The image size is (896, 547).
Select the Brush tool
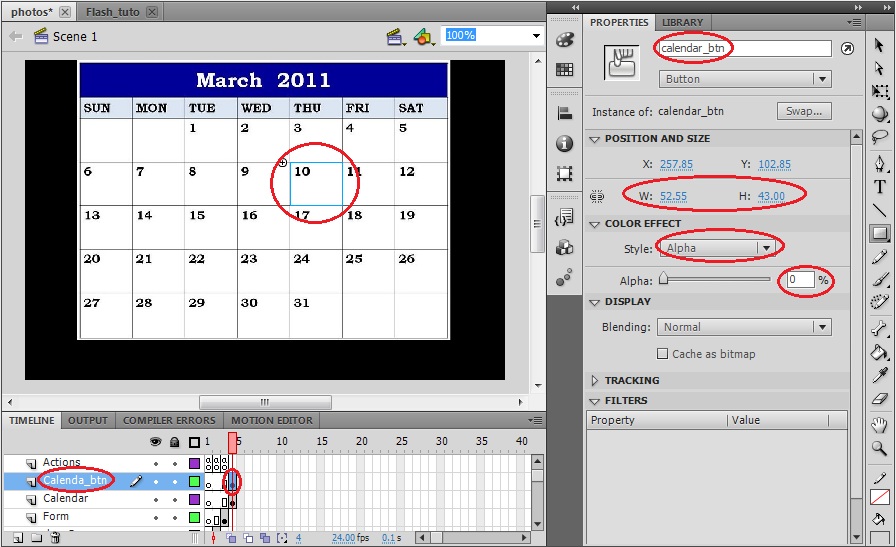click(880, 279)
